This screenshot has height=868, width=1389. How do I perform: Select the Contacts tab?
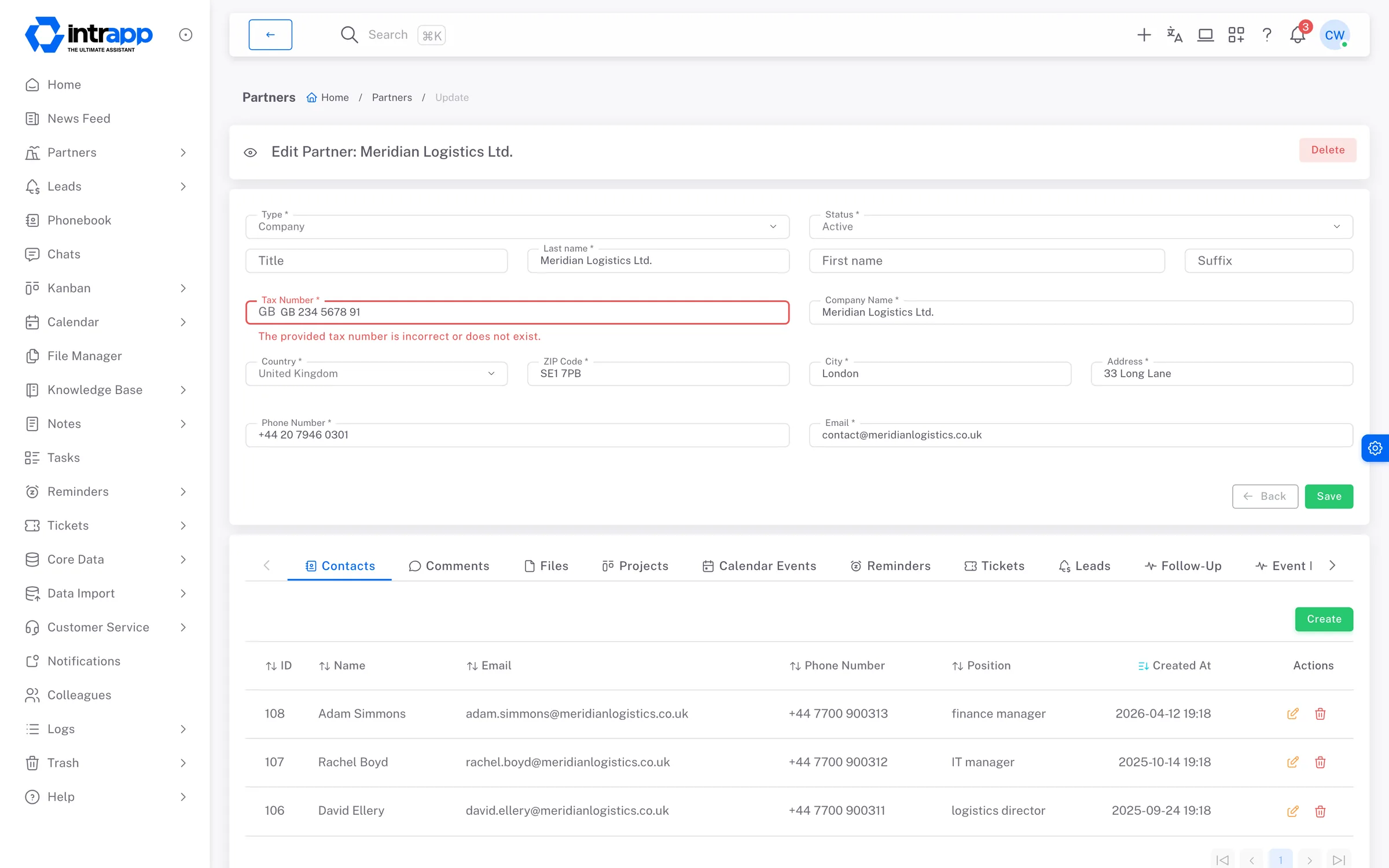coord(340,566)
